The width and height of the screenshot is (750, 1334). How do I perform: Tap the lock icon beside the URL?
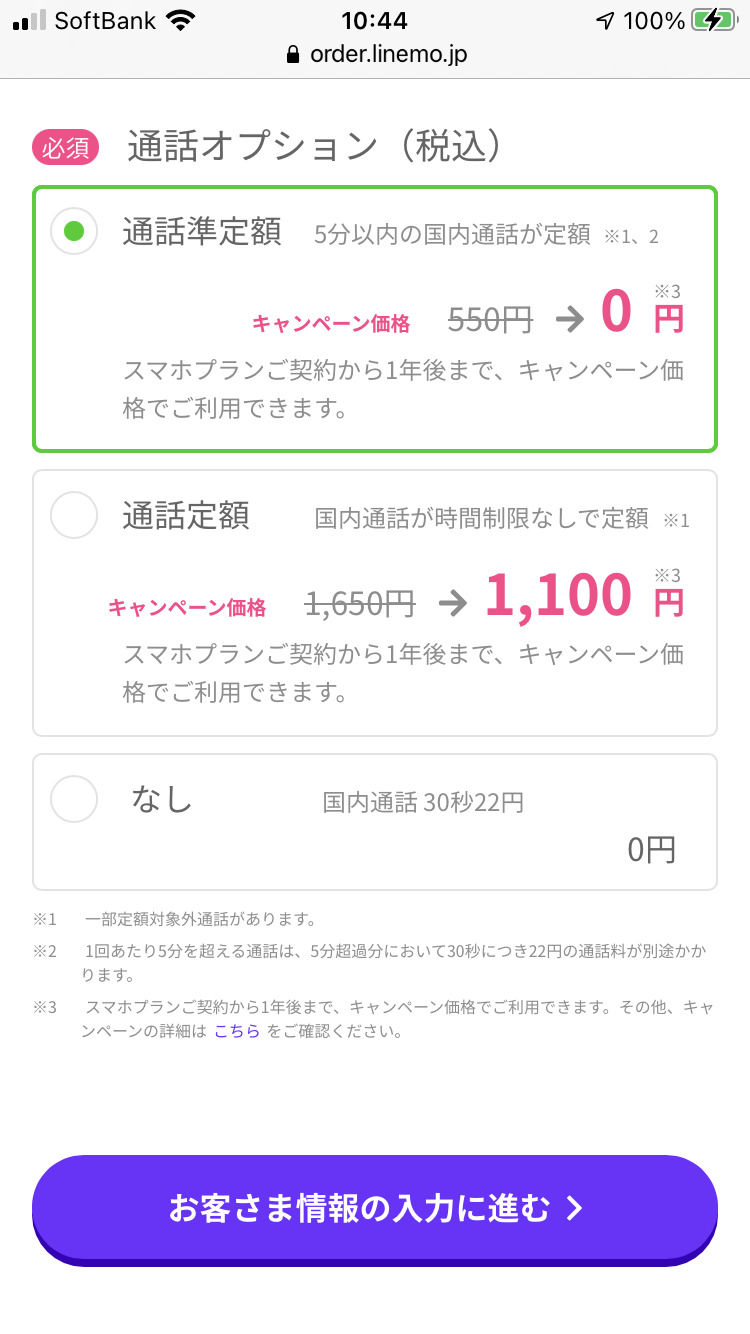(x=293, y=54)
